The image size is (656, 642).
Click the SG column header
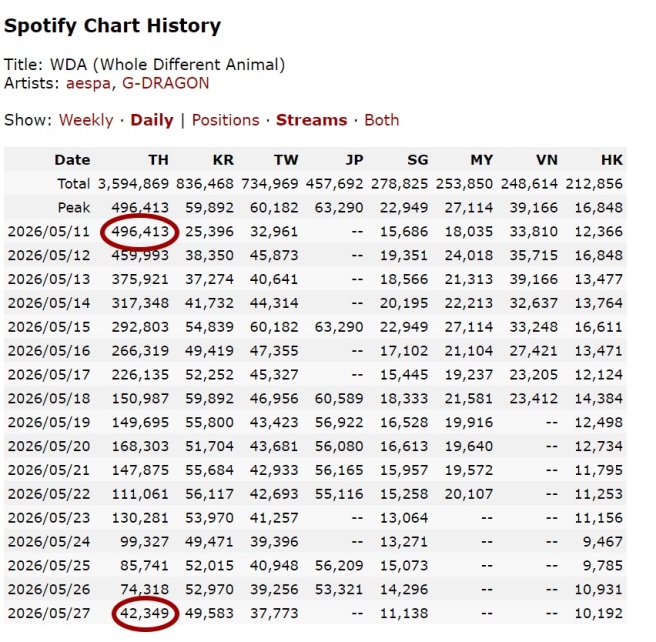coord(418,160)
